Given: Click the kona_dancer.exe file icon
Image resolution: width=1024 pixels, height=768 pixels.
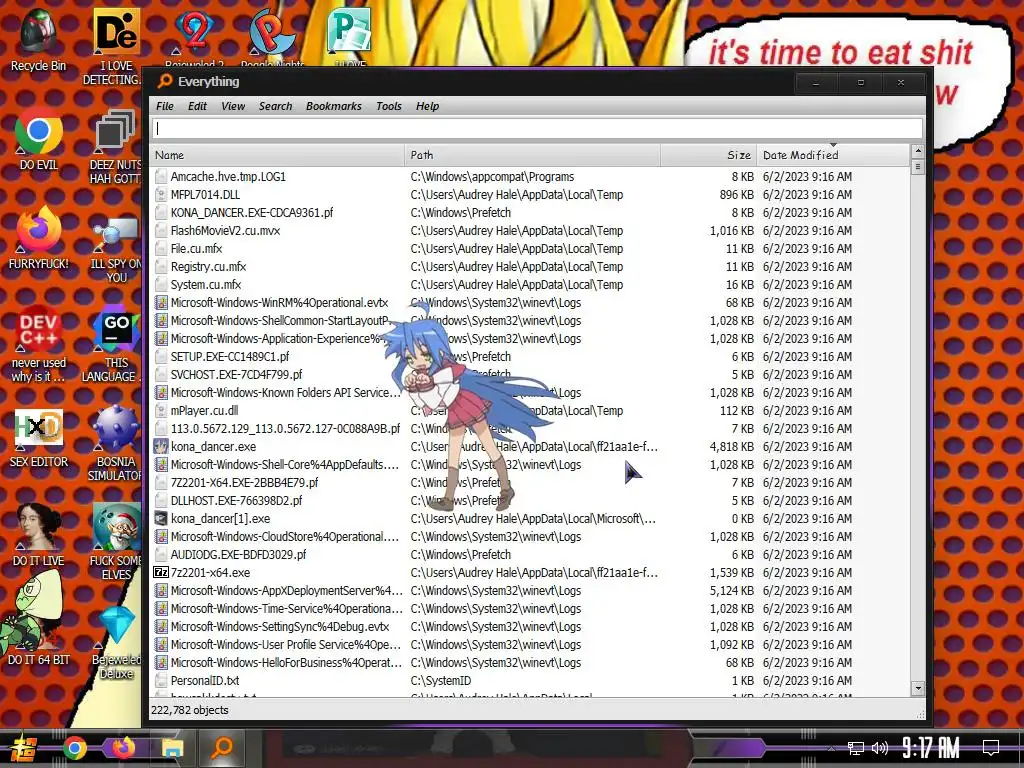Looking at the screenshot, I should [x=161, y=447].
